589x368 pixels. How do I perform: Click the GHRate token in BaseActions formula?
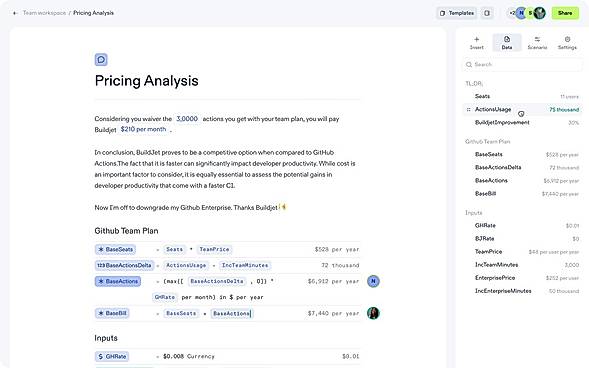tap(165, 297)
